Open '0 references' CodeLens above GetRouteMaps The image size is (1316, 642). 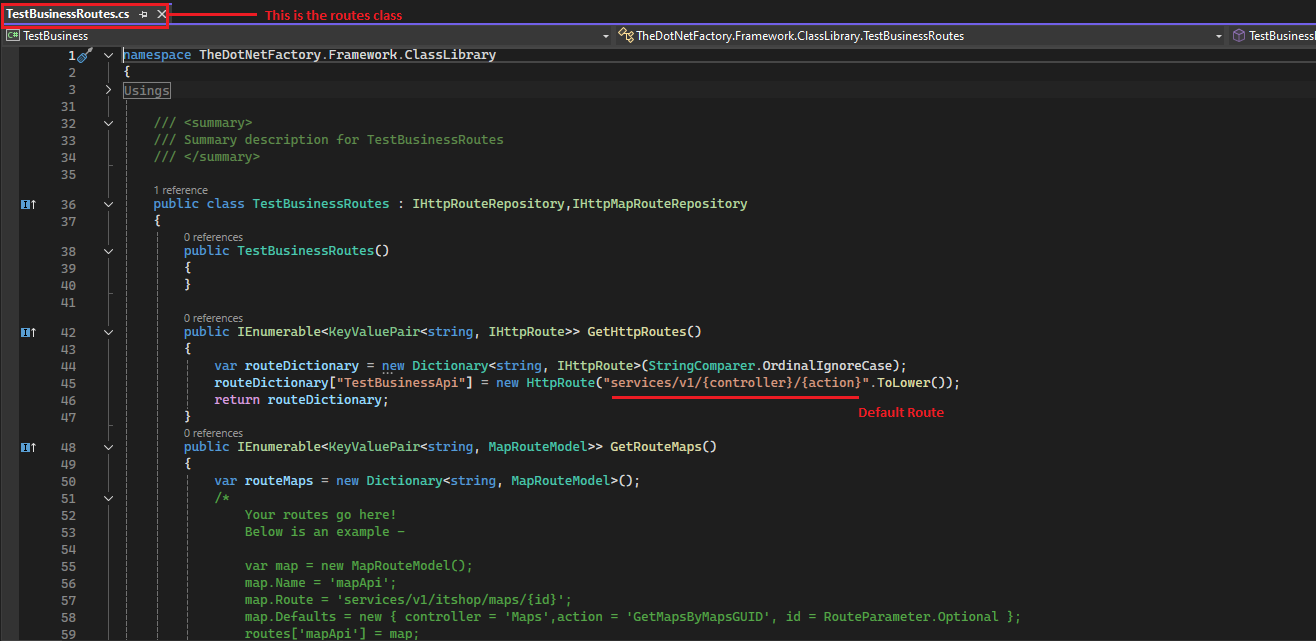click(214, 433)
